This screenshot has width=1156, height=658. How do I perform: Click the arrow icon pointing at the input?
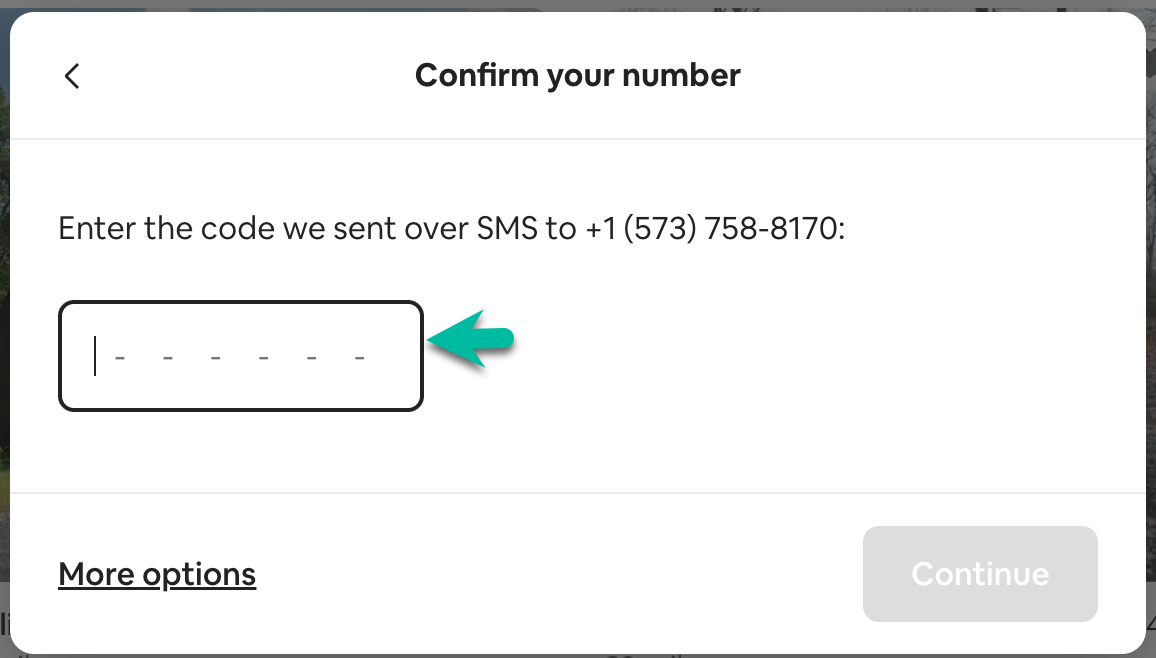coord(470,340)
